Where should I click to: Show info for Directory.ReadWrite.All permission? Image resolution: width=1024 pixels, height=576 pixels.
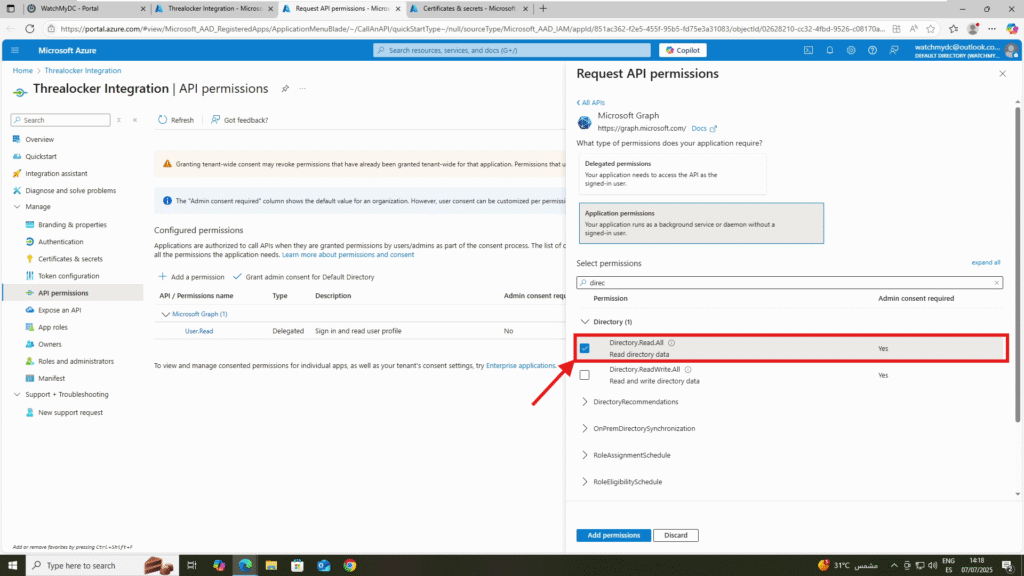point(688,370)
